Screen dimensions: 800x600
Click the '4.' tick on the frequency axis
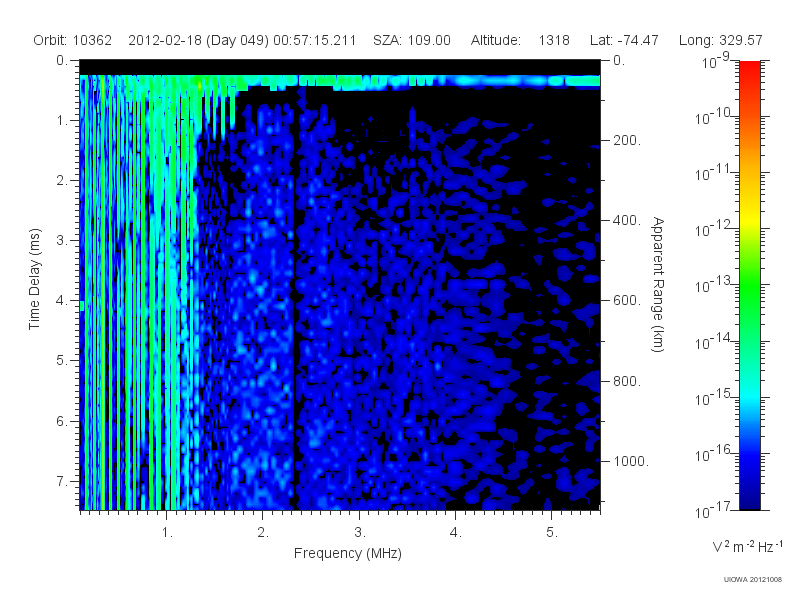tap(456, 533)
